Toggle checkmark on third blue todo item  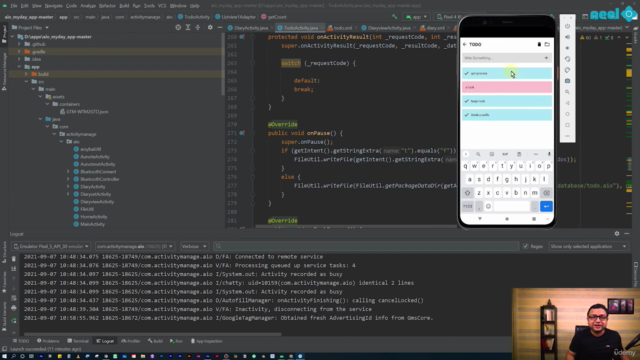pos(467,101)
